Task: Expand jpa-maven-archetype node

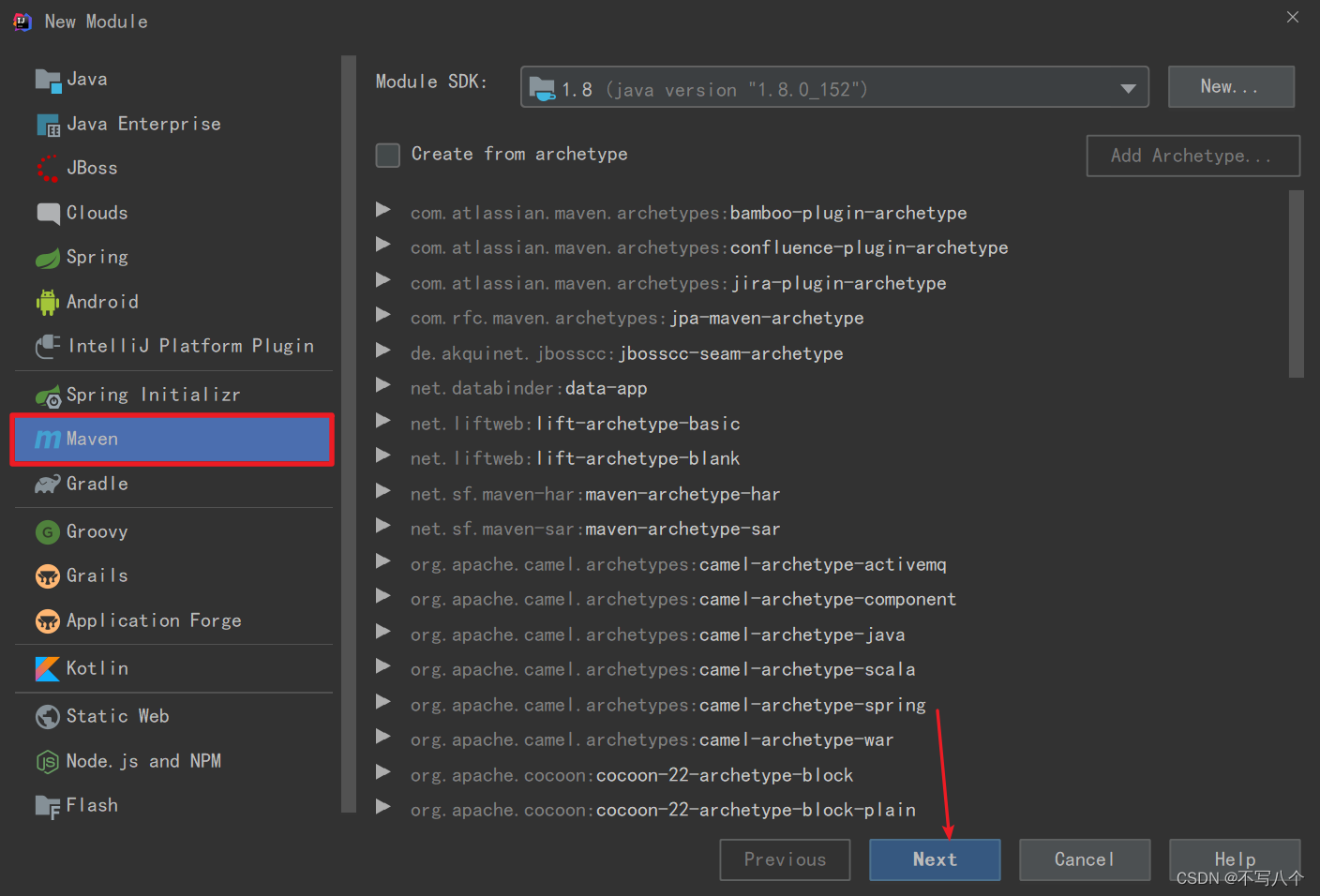Action: pyautogui.click(x=382, y=315)
